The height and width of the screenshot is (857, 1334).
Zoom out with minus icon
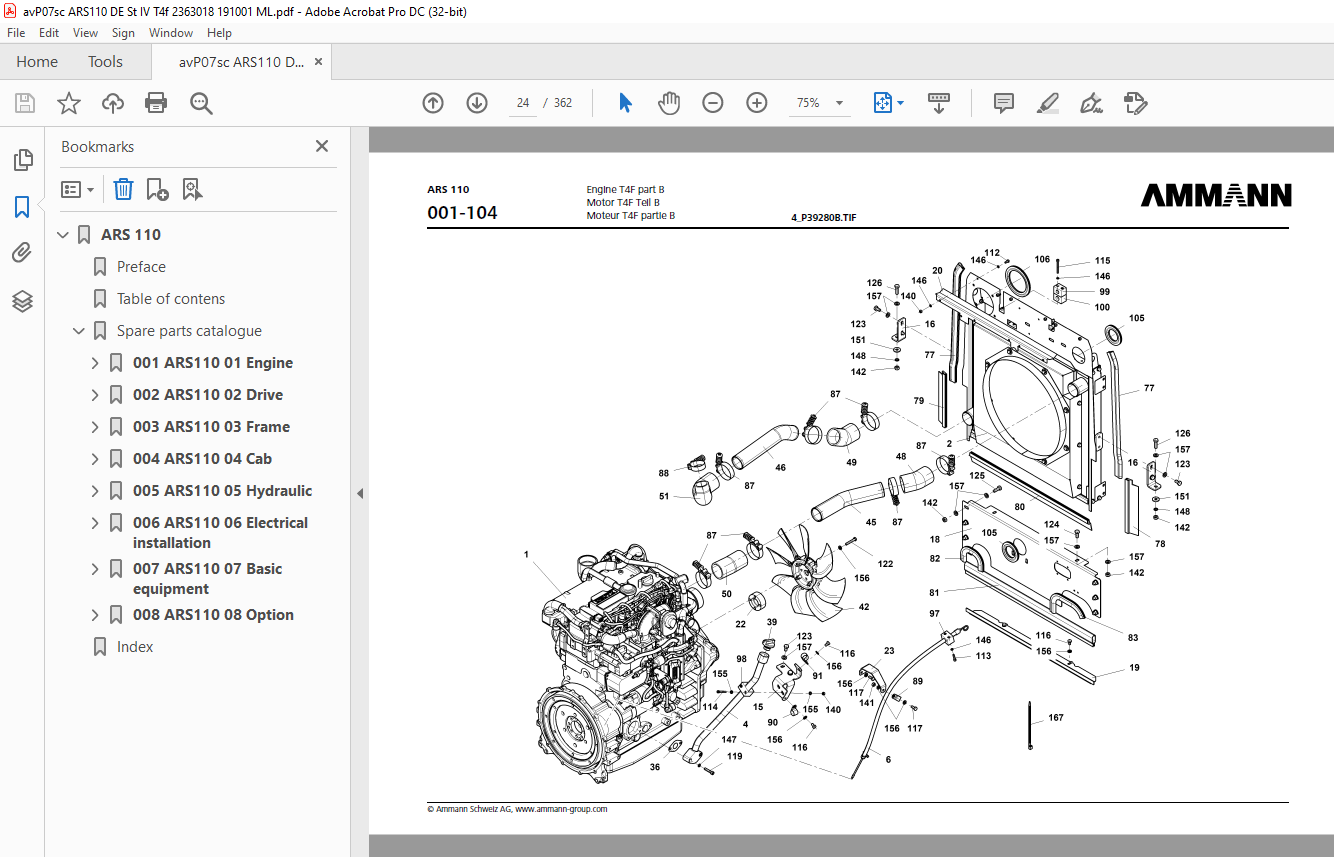(x=713, y=103)
